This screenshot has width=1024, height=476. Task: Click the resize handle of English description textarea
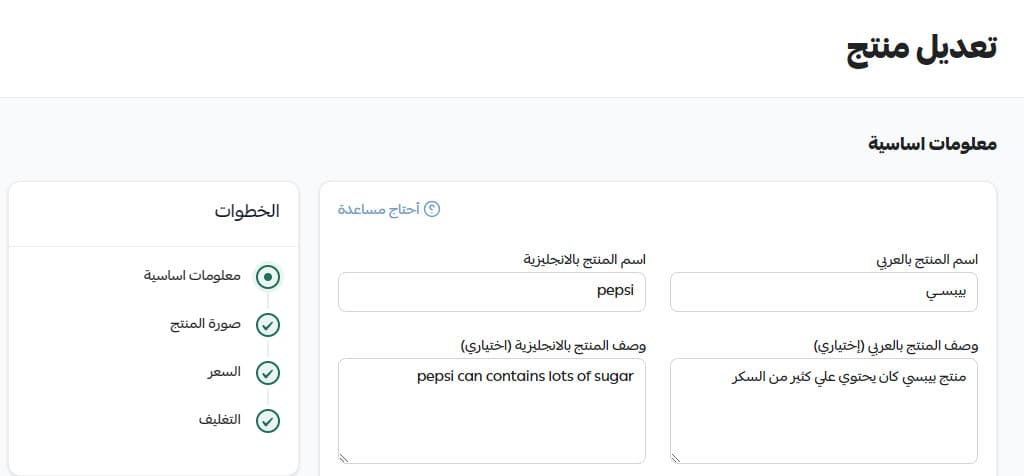click(x=344, y=458)
